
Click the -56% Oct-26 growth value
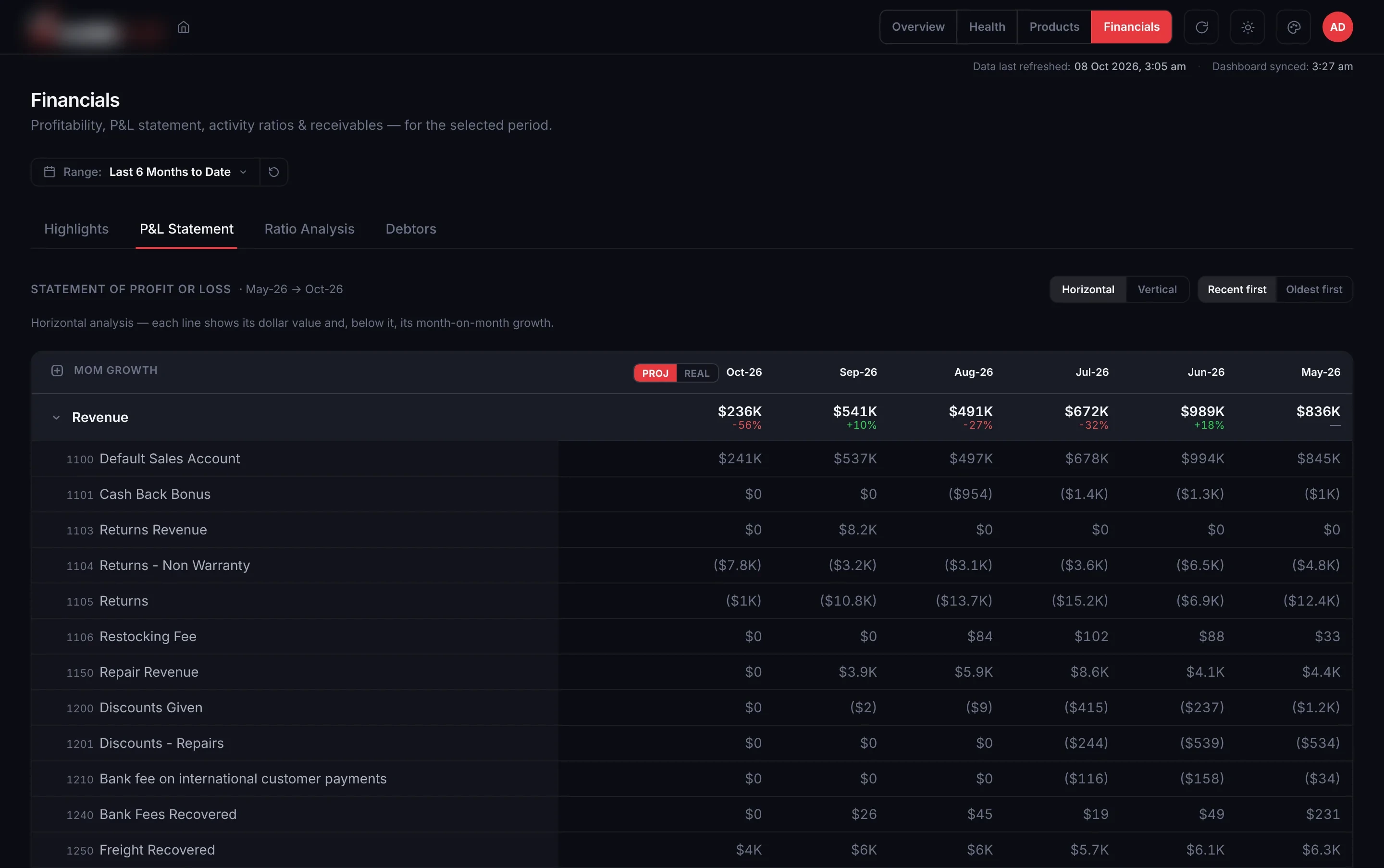tap(747, 426)
